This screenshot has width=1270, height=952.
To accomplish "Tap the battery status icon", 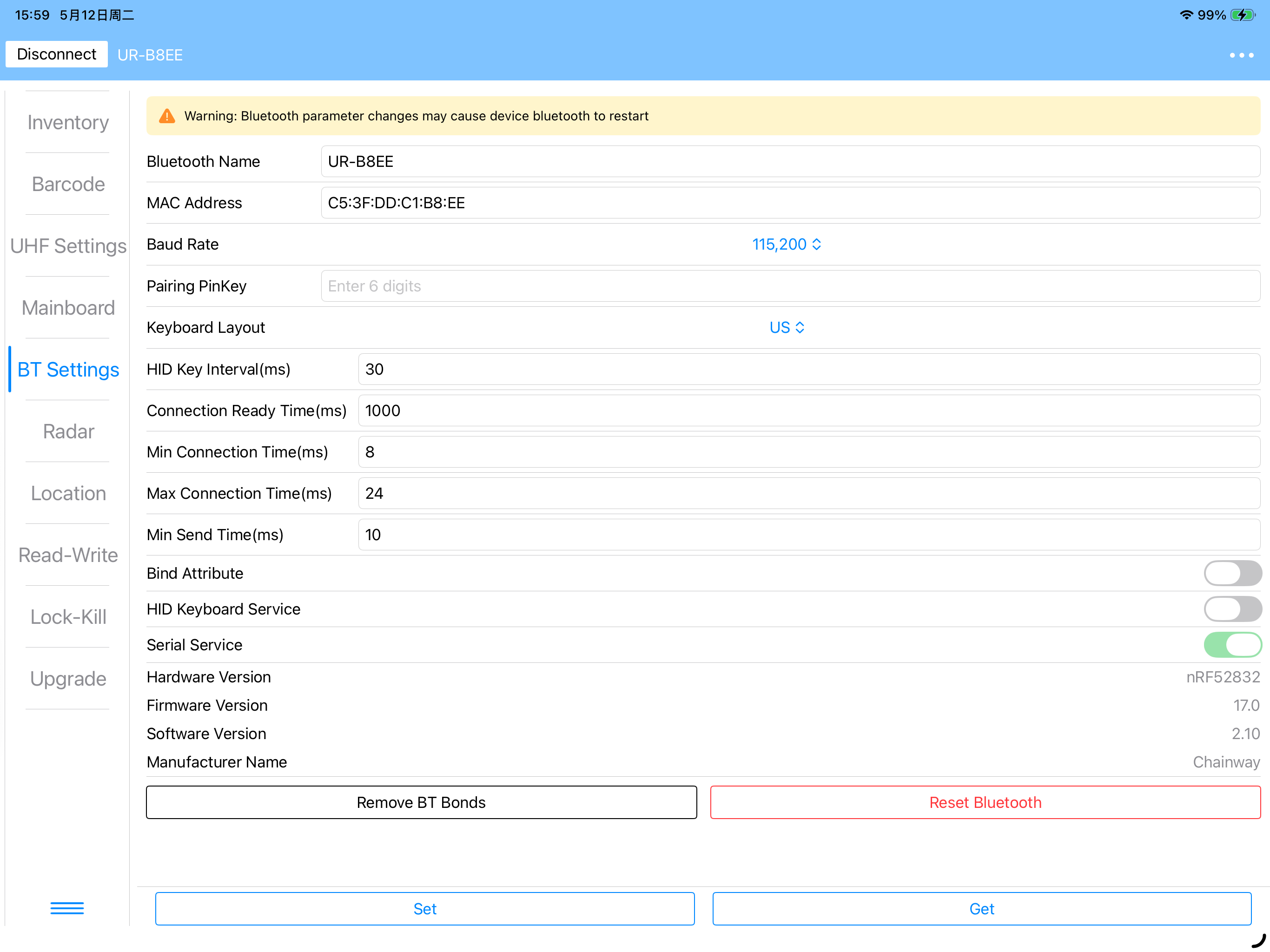I will 1243,15.
